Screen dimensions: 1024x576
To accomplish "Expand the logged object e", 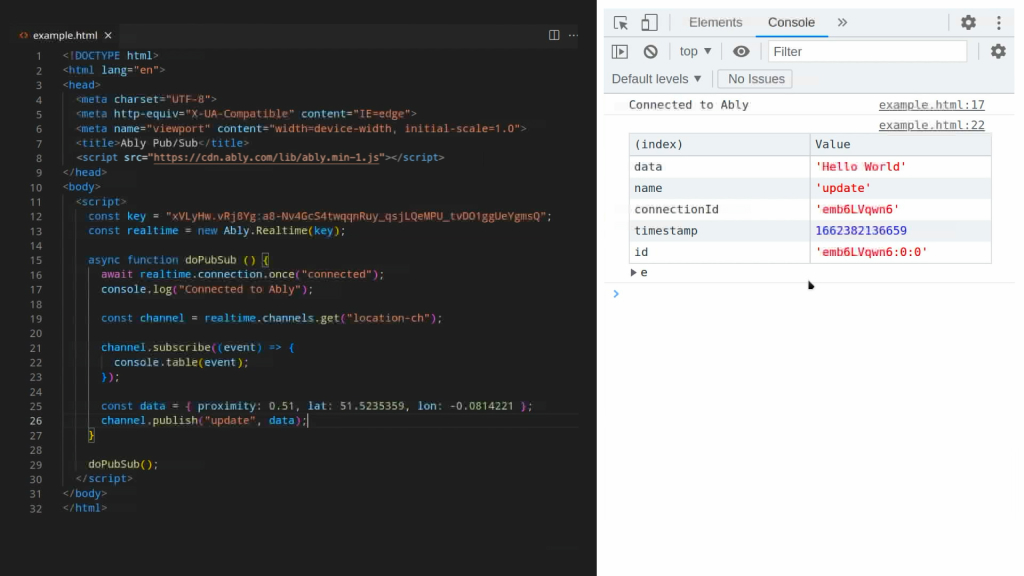I will point(634,273).
